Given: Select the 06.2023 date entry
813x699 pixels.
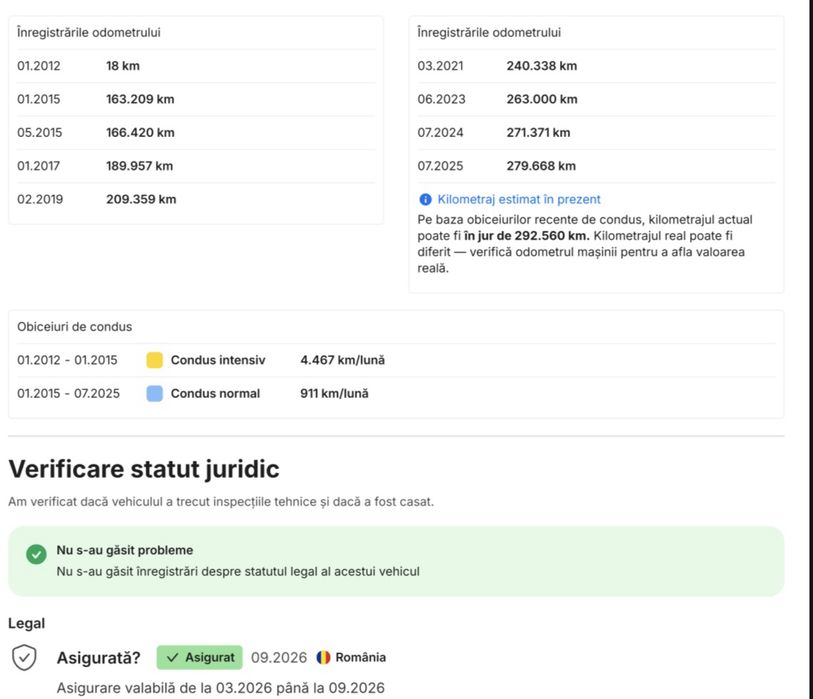Looking at the screenshot, I should pyautogui.click(x=441, y=99).
